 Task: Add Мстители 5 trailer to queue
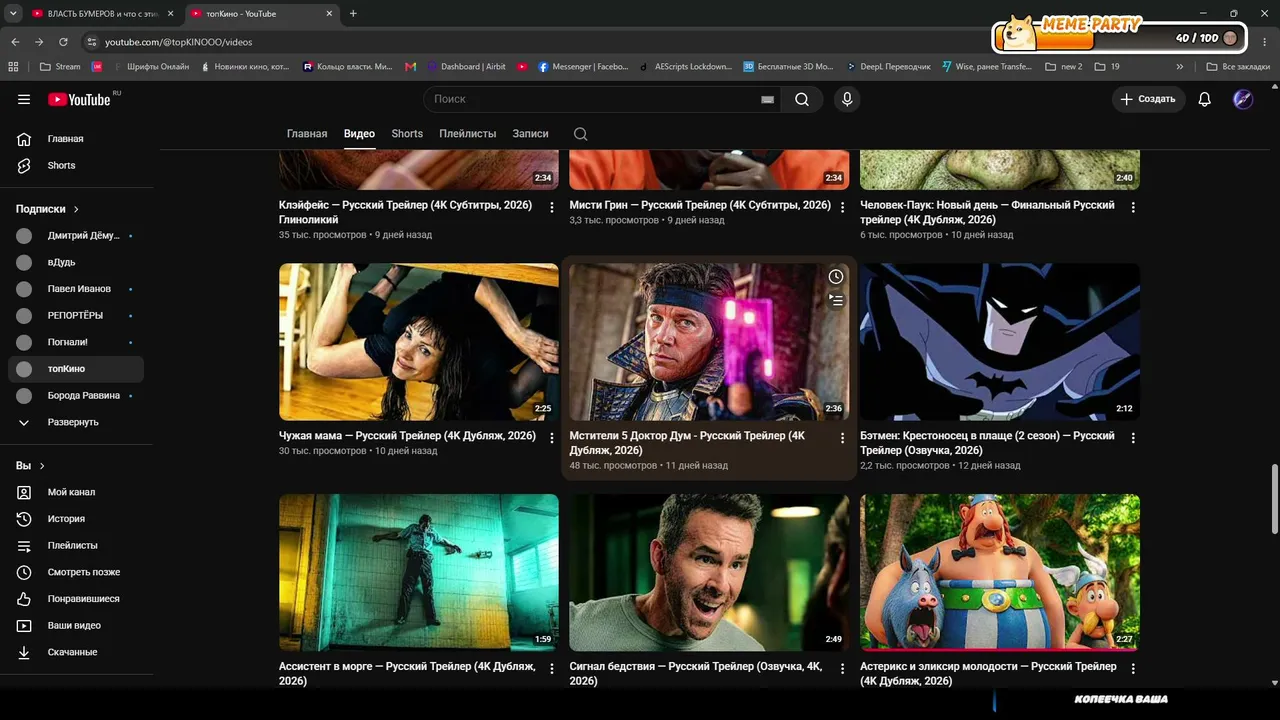(836, 300)
